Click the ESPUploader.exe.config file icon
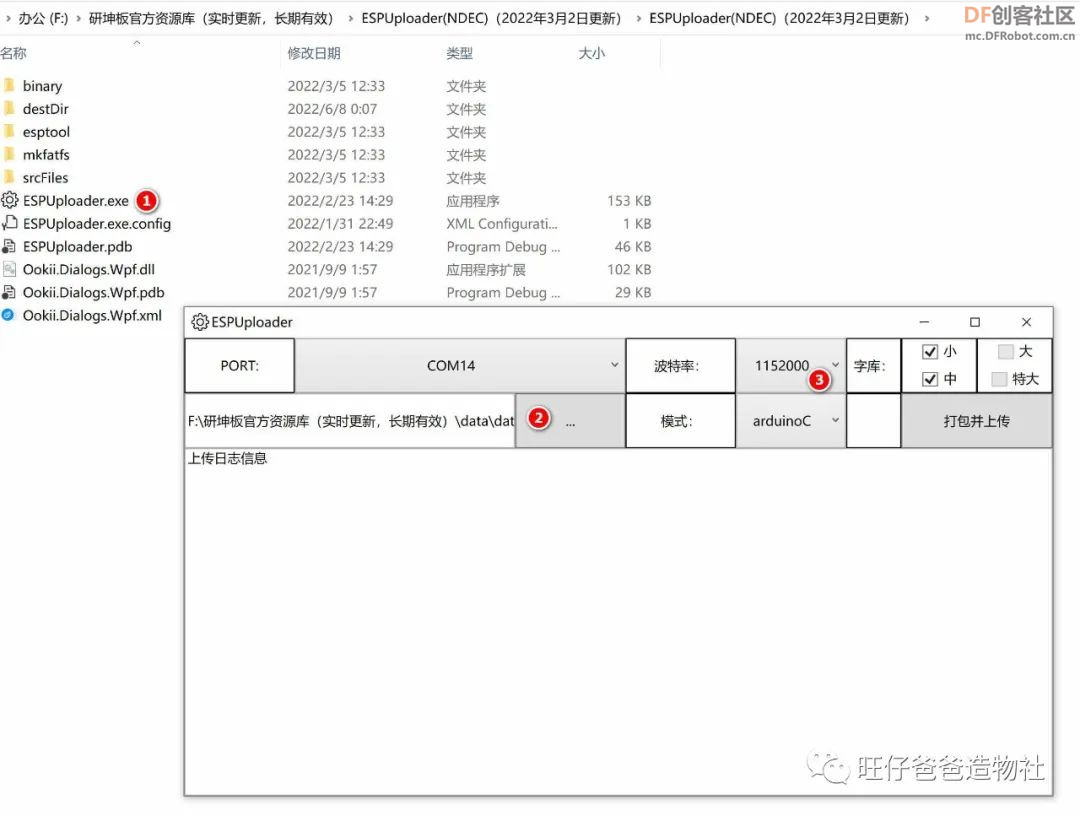The image size is (1080, 816). (9, 222)
